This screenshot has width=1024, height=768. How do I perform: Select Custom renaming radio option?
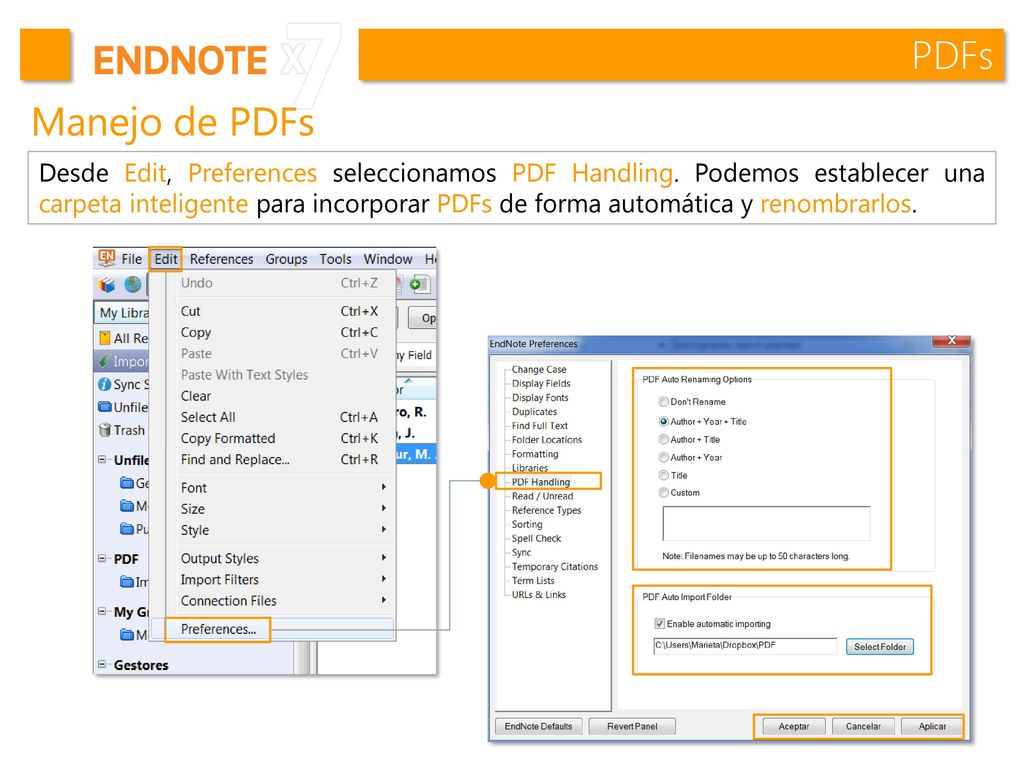(664, 492)
